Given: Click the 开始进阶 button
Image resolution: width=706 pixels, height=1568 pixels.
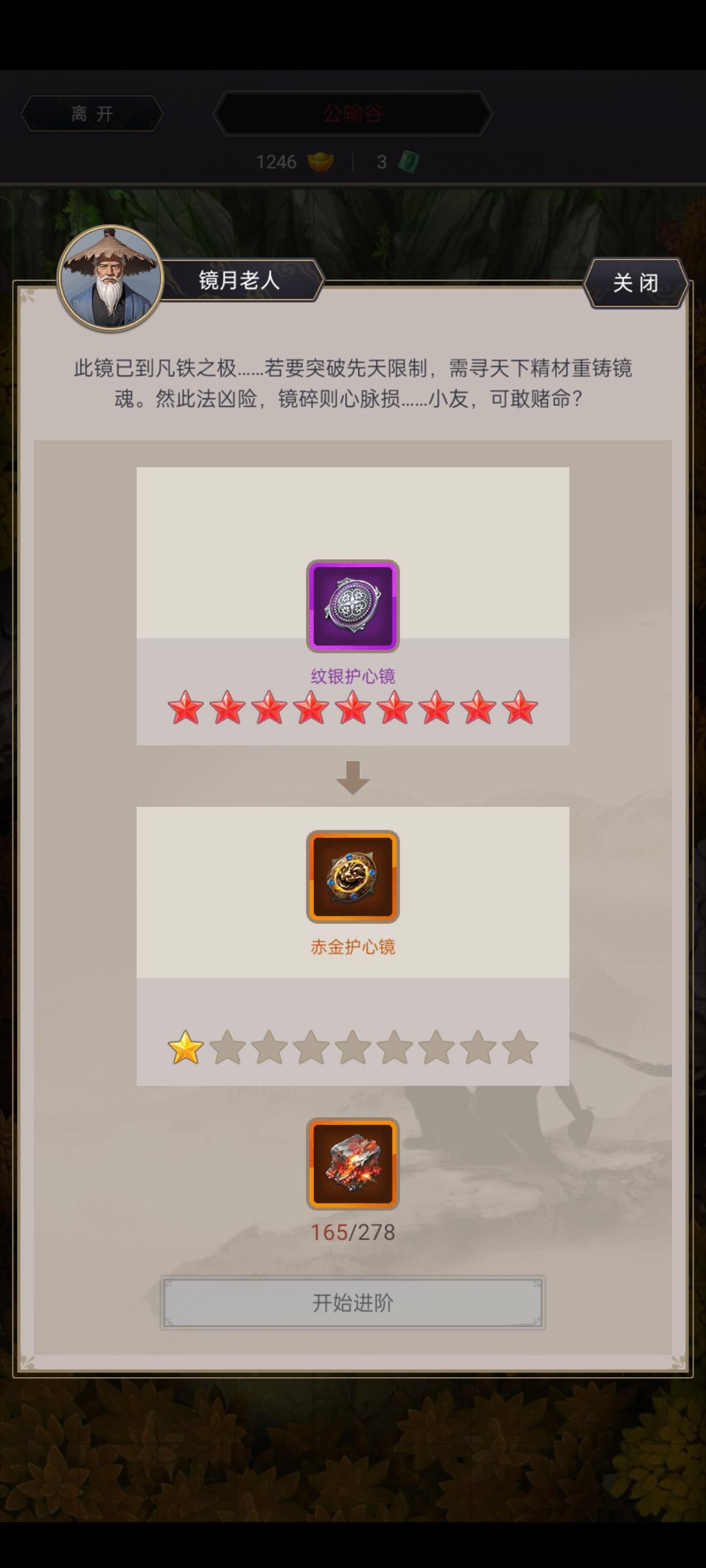Looking at the screenshot, I should [x=353, y=1303].
